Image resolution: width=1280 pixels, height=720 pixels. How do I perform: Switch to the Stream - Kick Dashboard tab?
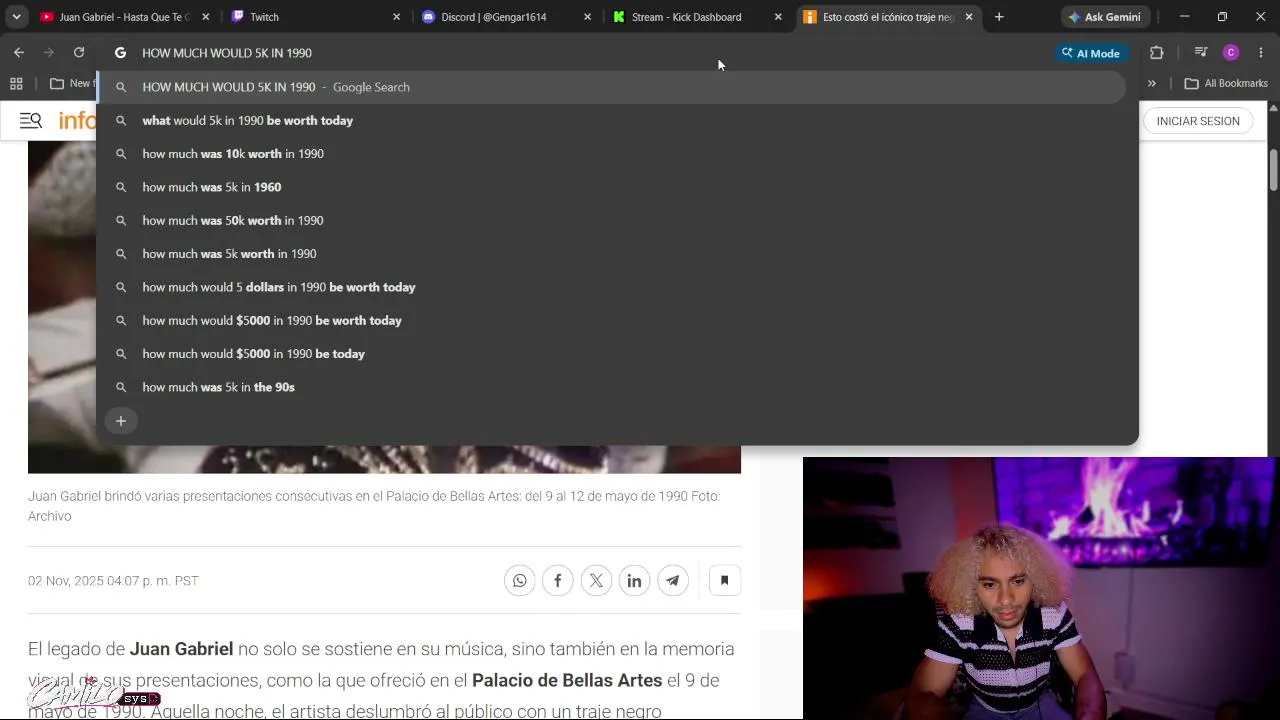(696, 17)
